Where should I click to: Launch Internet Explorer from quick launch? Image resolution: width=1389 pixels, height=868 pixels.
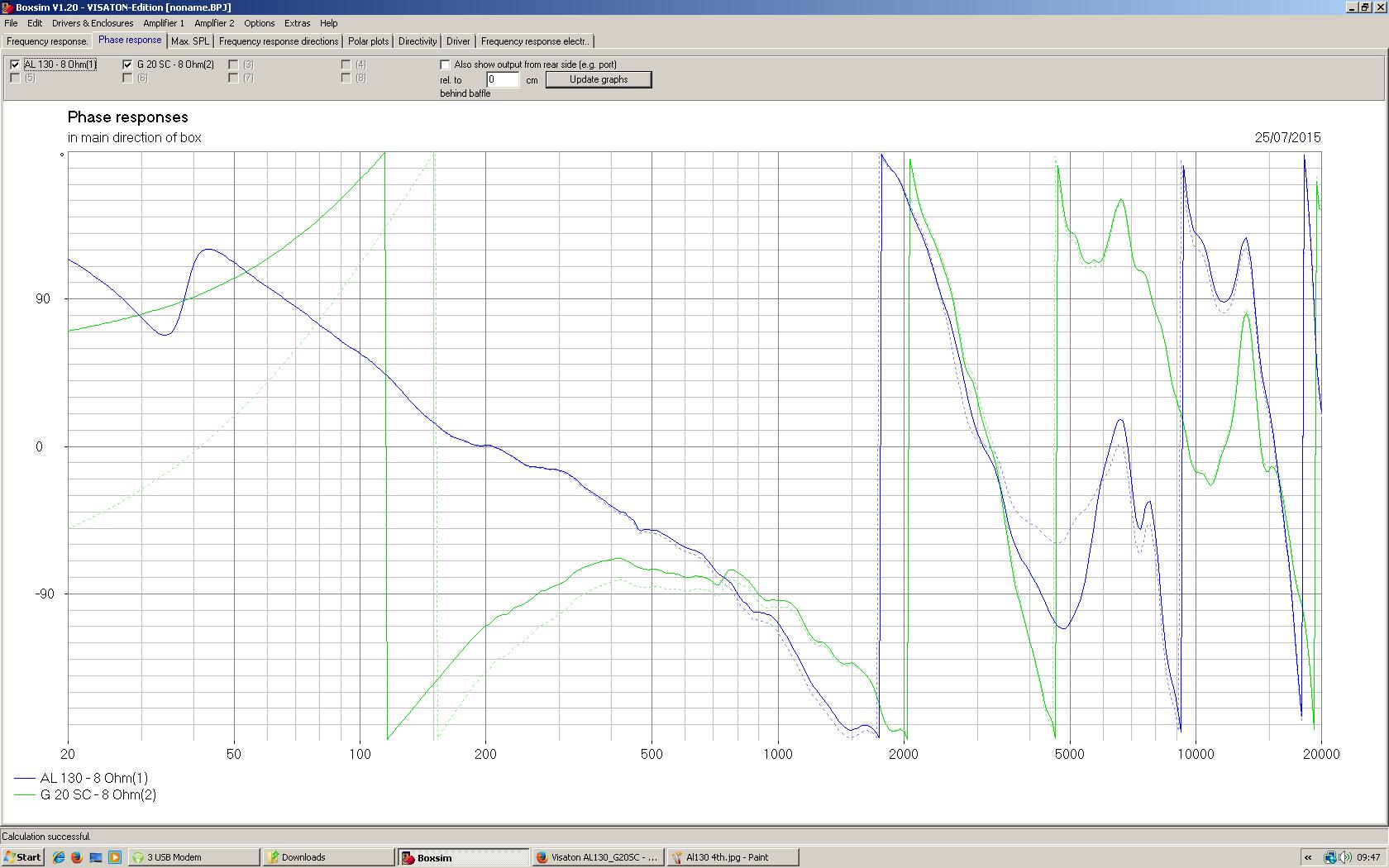[59, 857]
